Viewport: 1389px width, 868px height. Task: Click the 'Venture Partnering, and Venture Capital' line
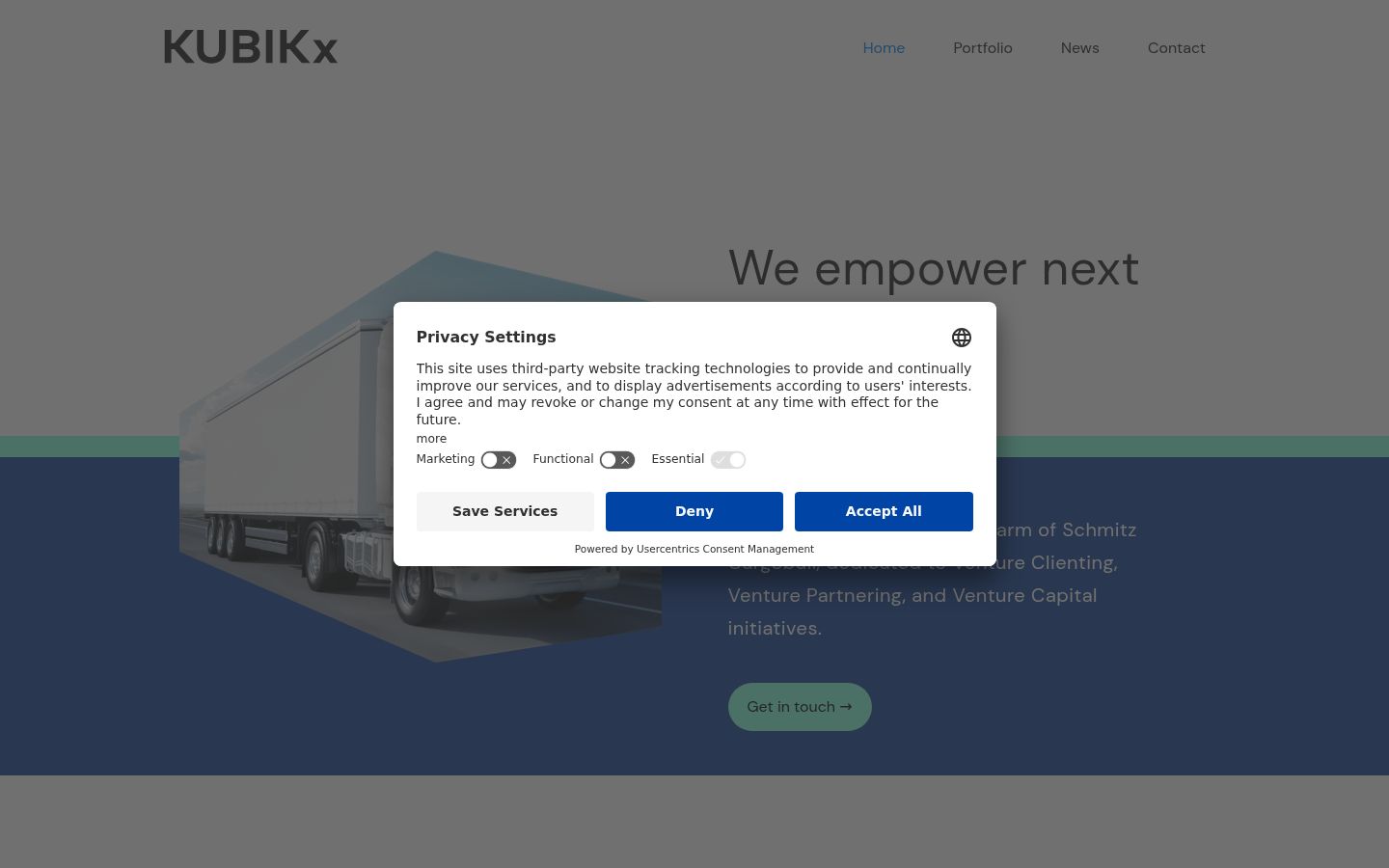coord(912,595)
